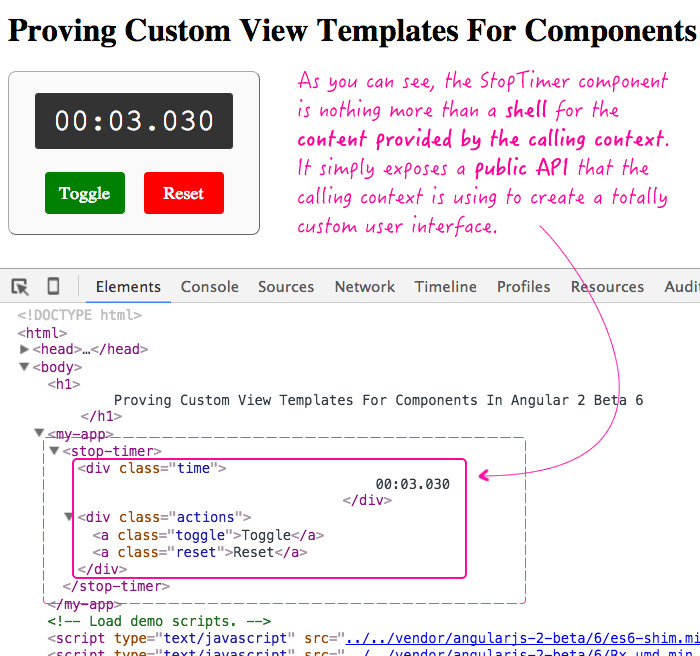Select the closing my-app tag line

84,604
